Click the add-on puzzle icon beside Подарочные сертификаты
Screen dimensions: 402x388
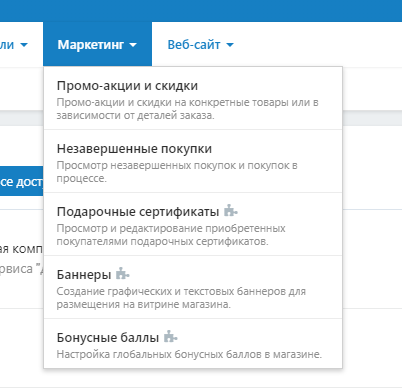click(x=231, y=211)
